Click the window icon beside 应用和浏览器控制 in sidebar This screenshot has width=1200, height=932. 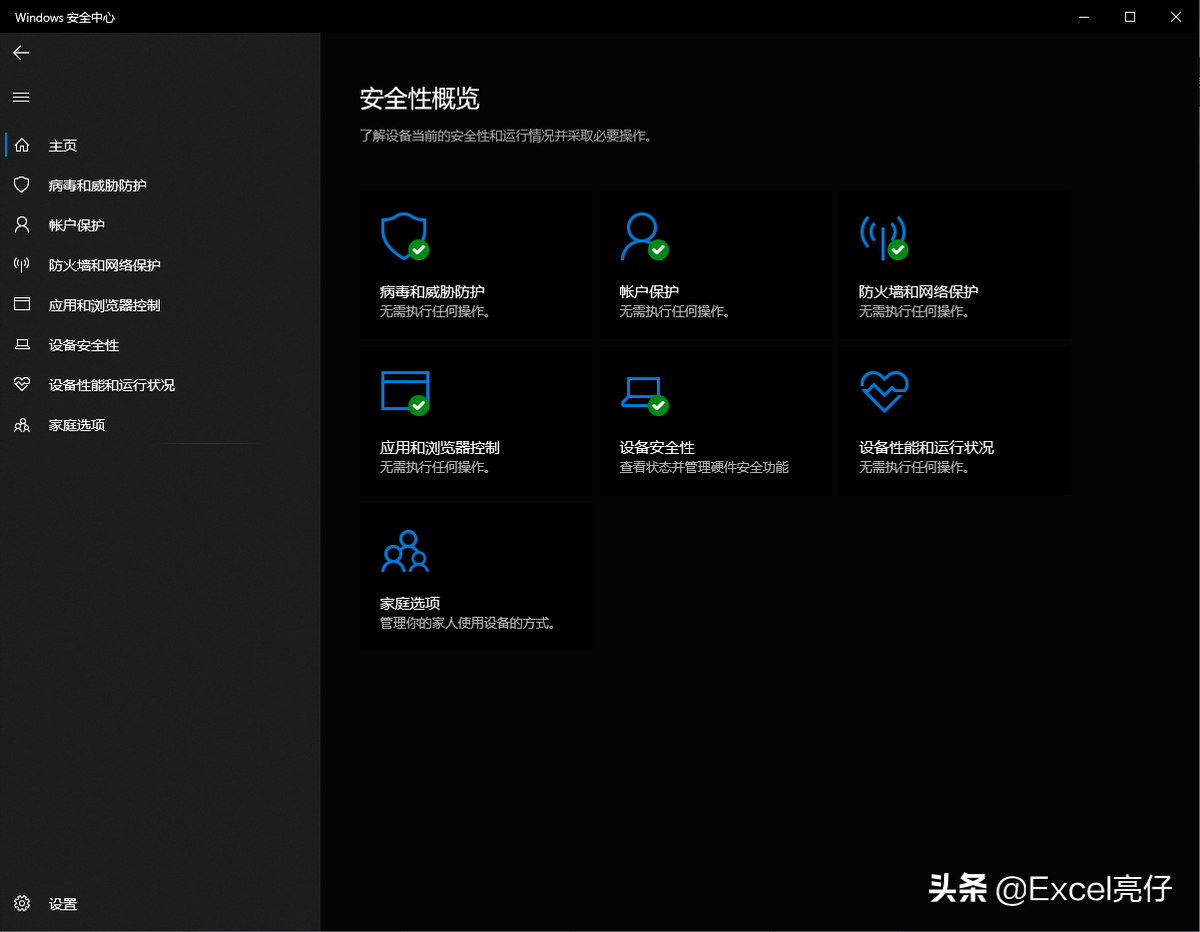pyautogui.click(x=22, y=305)
